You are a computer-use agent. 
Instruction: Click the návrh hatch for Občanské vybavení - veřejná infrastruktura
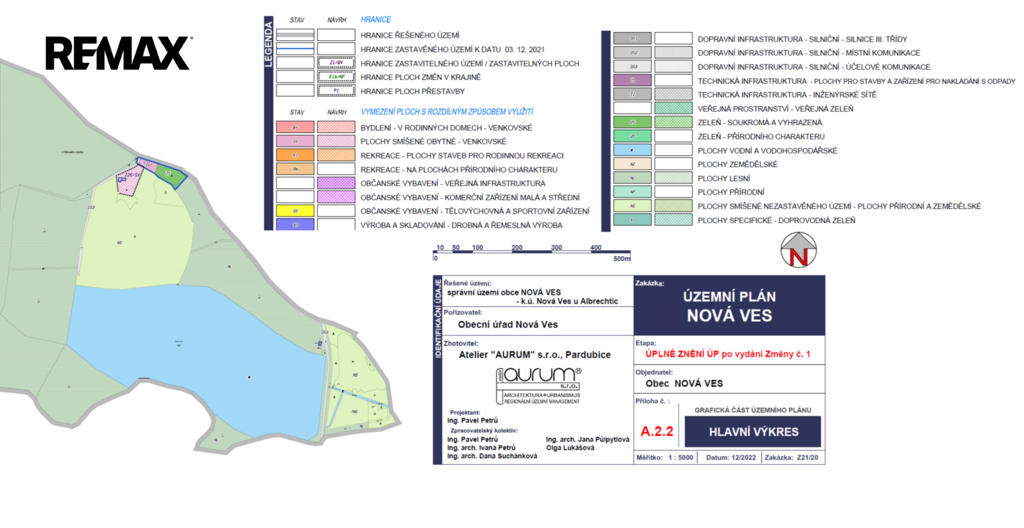[336, 184]
